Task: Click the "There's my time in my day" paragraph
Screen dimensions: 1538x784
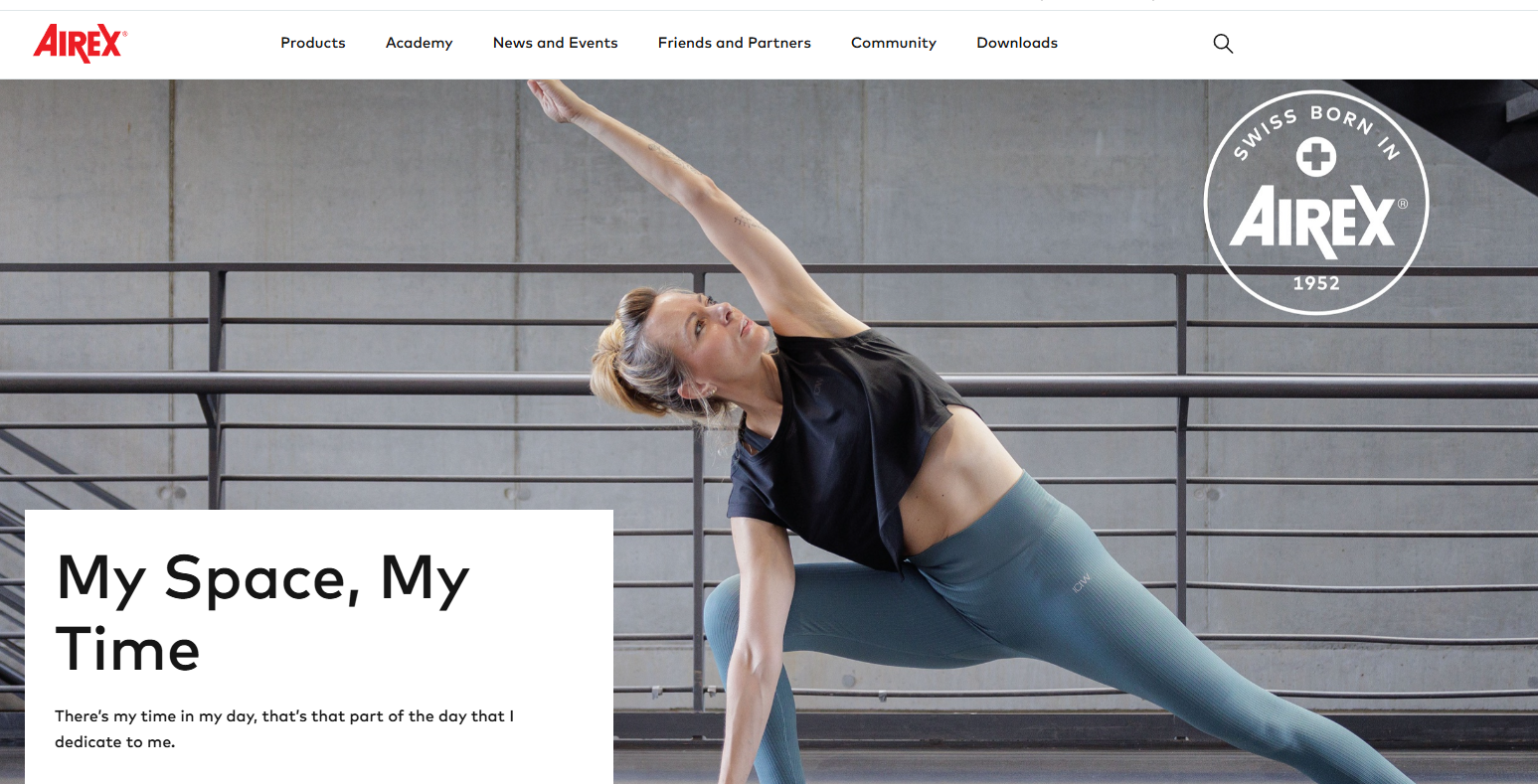Action: [284, 728]
